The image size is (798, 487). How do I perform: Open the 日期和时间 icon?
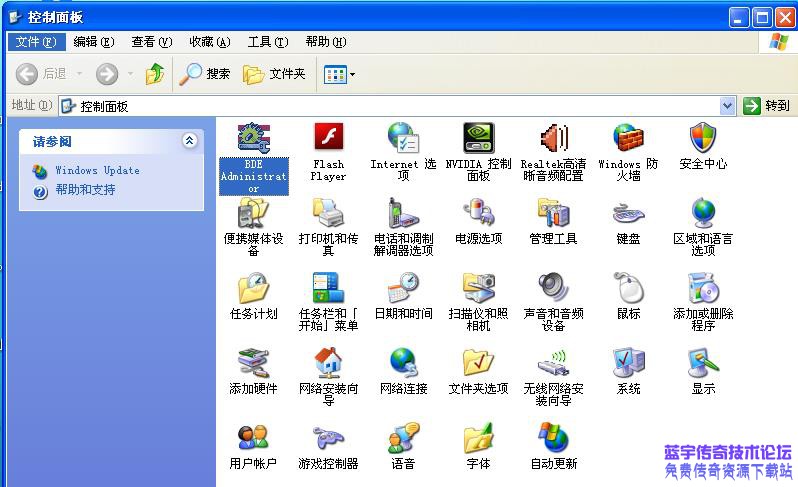(403, 289)
